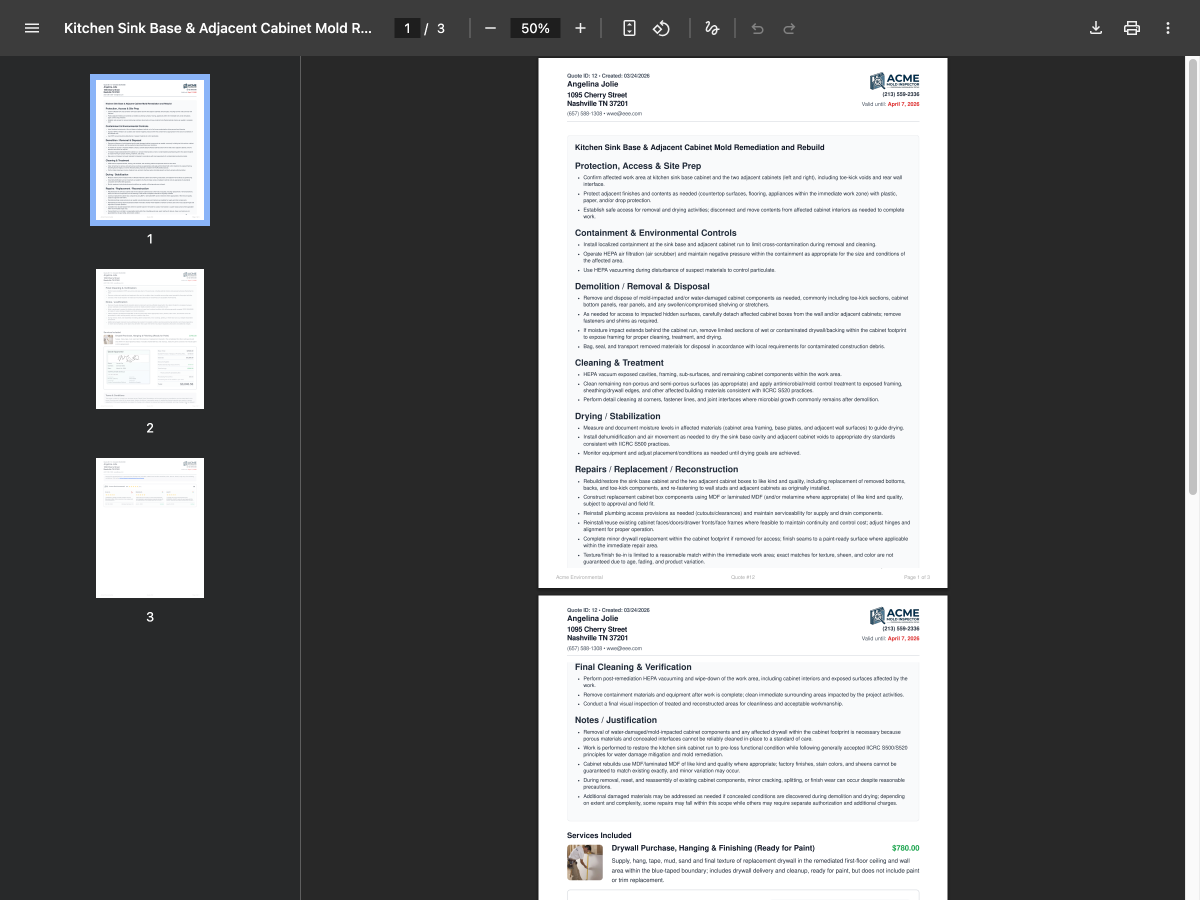The height and width of the screenshot is (900, 1200).
Task: Zoom out with the minus button
Action: (x=490, y=28)
